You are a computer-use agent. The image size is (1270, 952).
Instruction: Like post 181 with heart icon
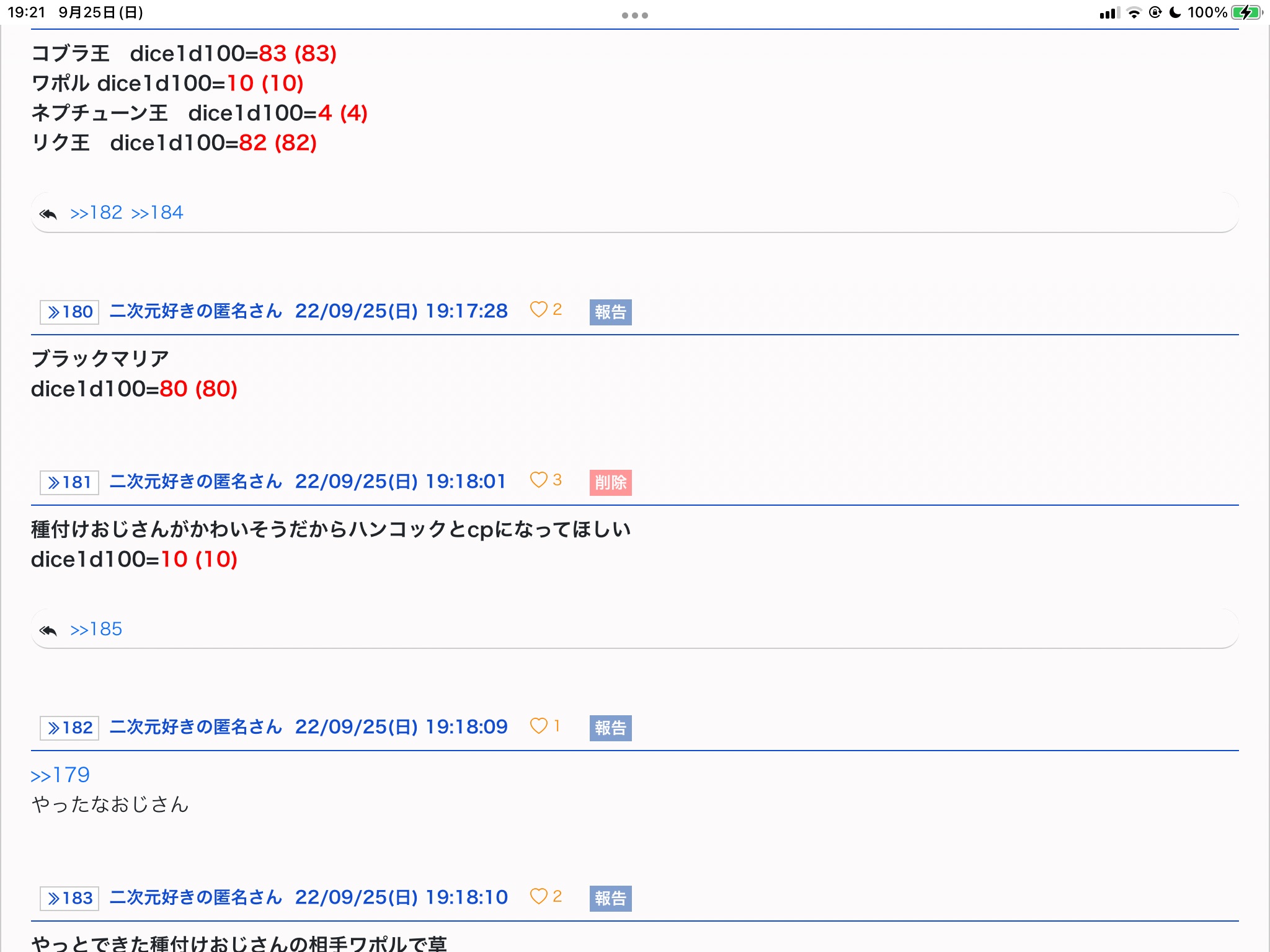coord(538,480)
